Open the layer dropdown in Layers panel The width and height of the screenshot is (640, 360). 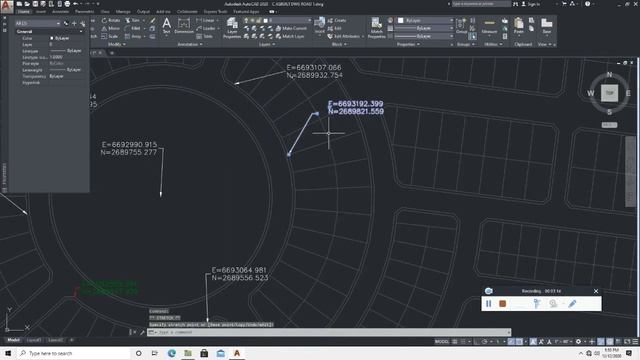[x=277, y=20]
